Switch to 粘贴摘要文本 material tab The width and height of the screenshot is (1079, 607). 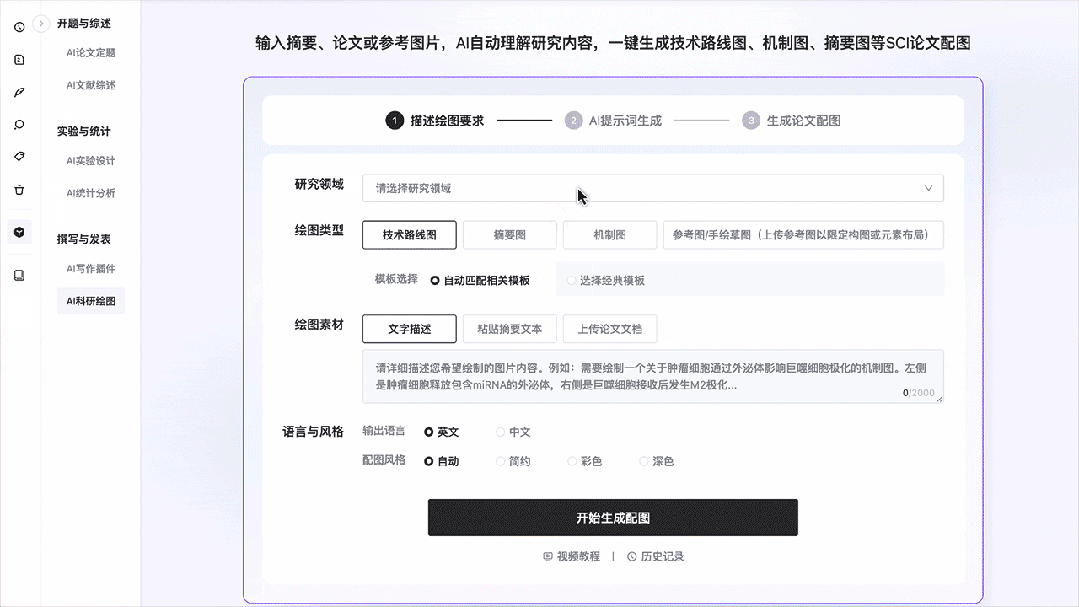click(509, 329)
